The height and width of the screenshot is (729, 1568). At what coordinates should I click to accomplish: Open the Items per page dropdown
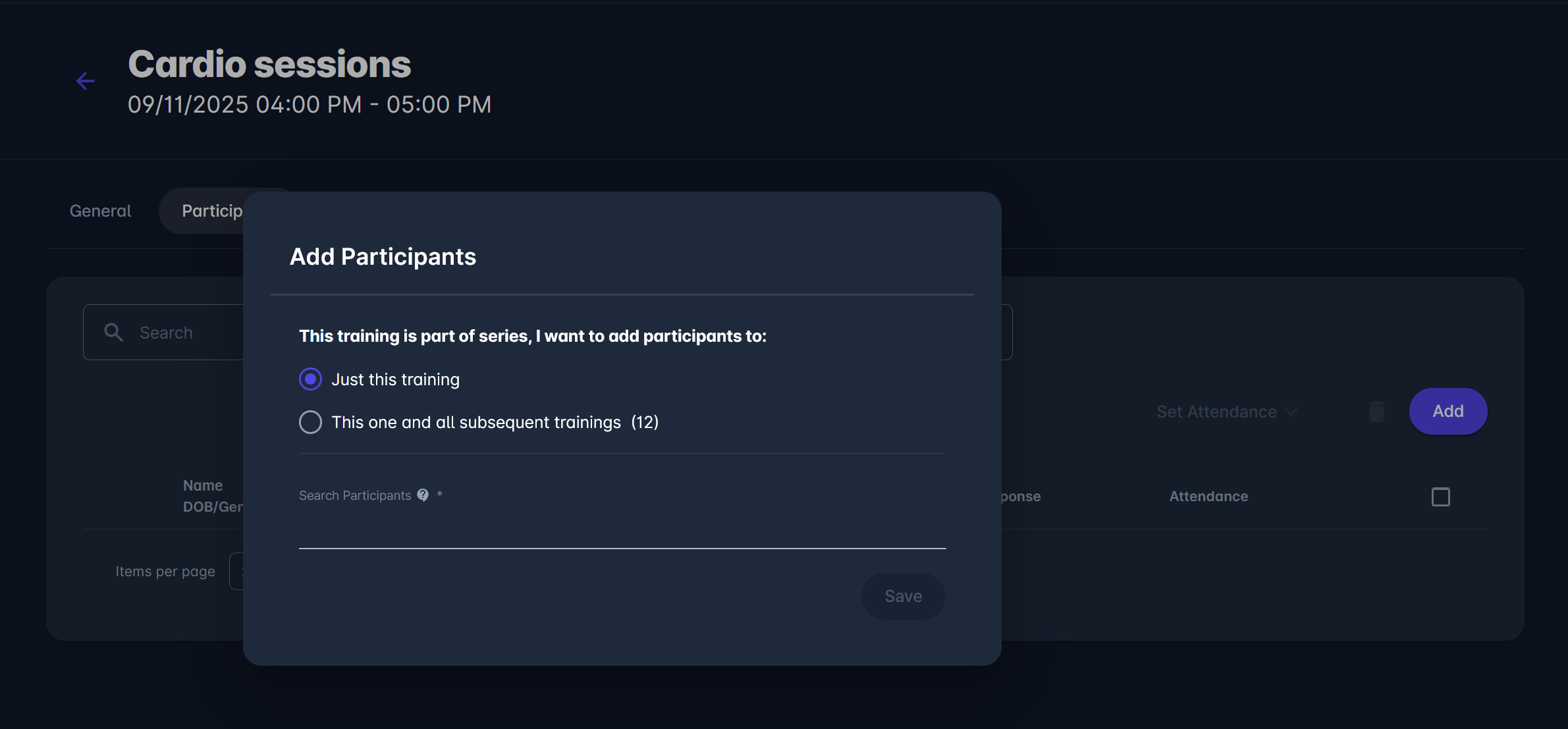coord(236,571)
